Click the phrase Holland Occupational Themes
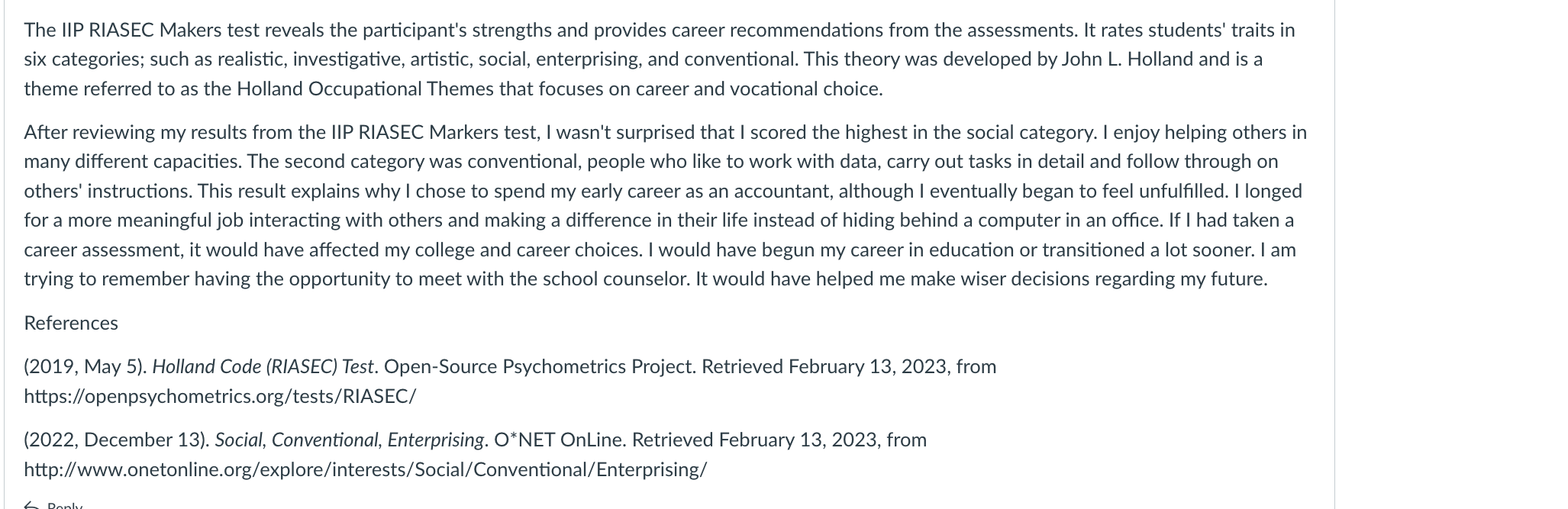 coord(365,89)
